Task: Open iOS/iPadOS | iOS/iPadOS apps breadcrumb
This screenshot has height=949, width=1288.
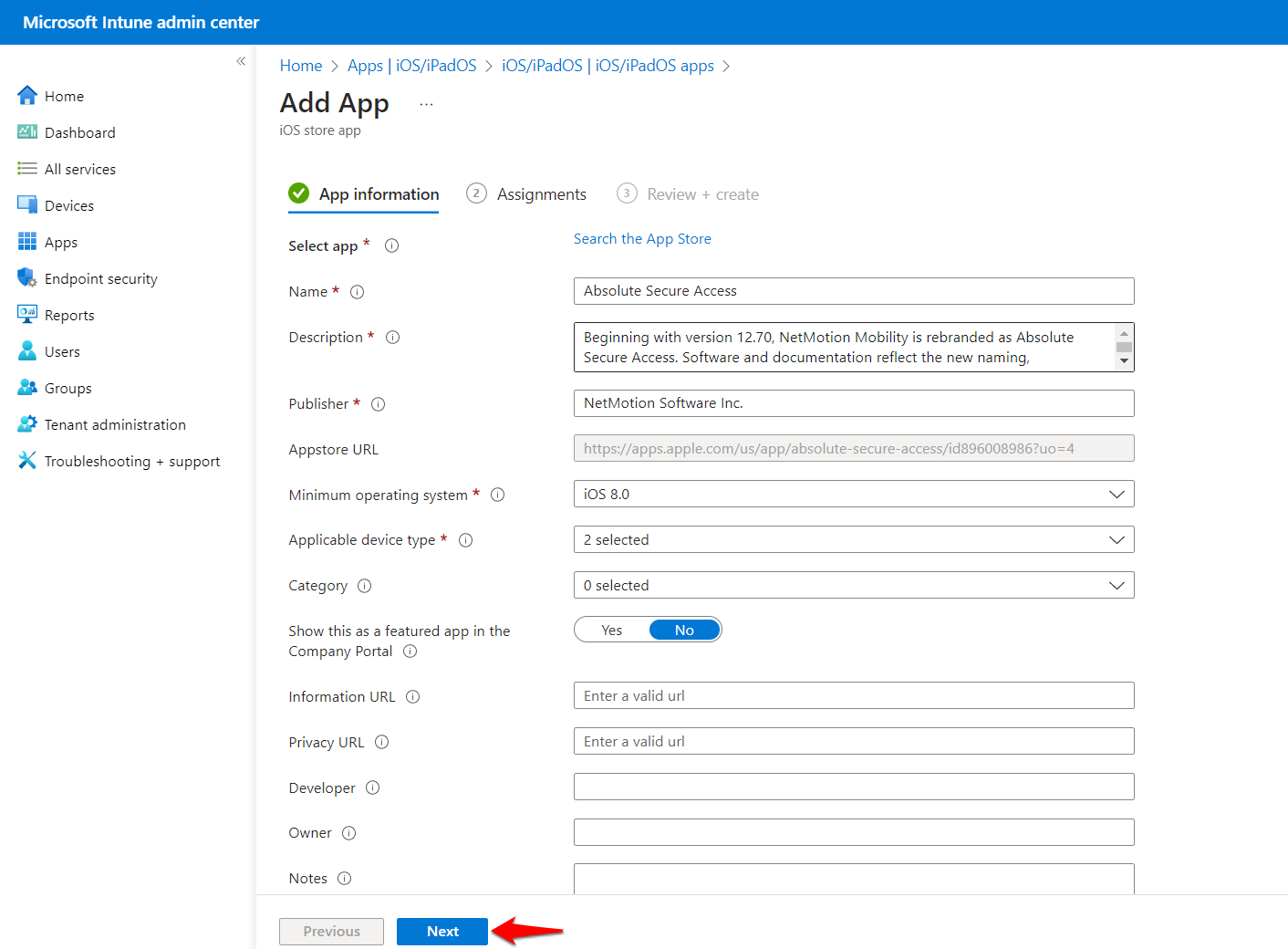Action: [608, 66]
